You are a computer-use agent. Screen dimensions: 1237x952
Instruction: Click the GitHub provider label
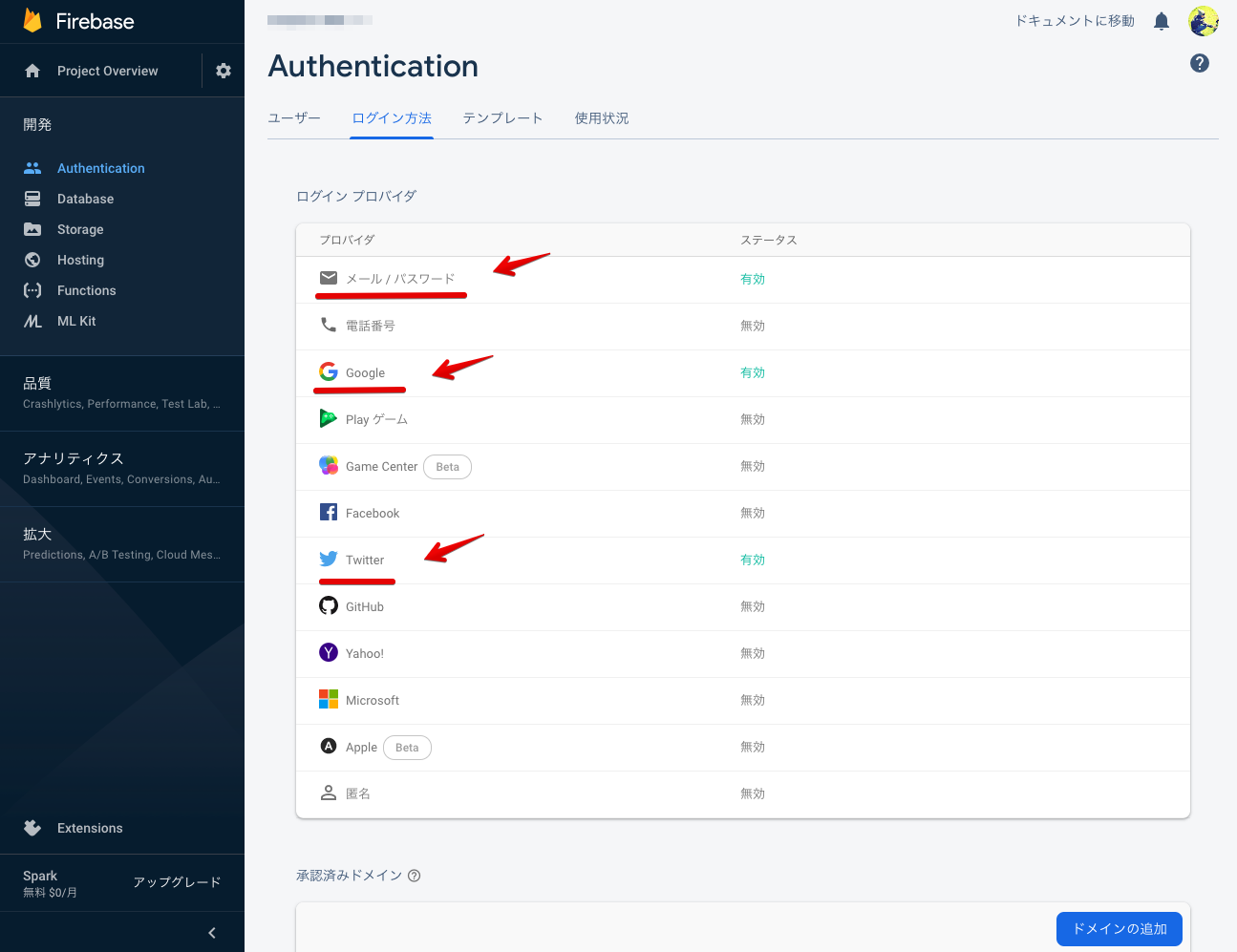coord(365,606)
